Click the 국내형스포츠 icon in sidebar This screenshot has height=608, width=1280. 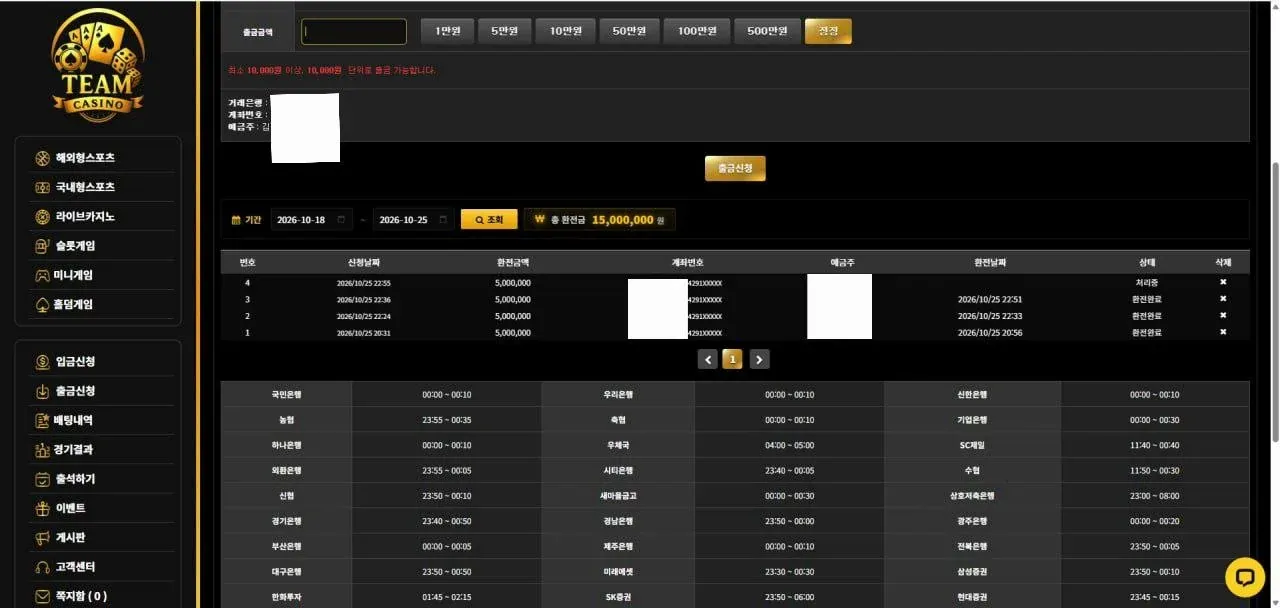pyautogui.click(x=42, y=187)
